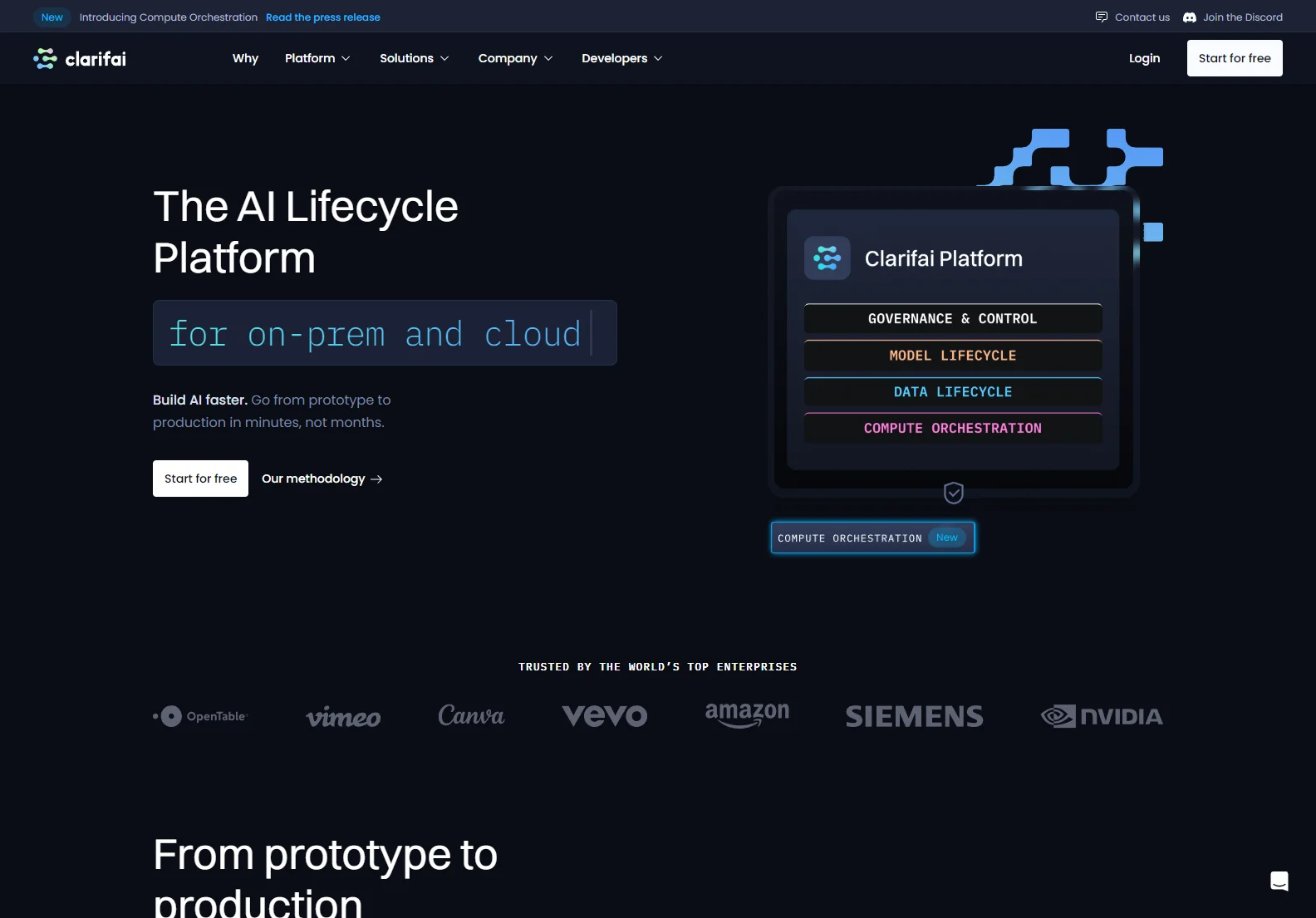Expand the Company menu chevron
Screen dimensions: 1316x918
pyautogui.click(x=548, y=58)
